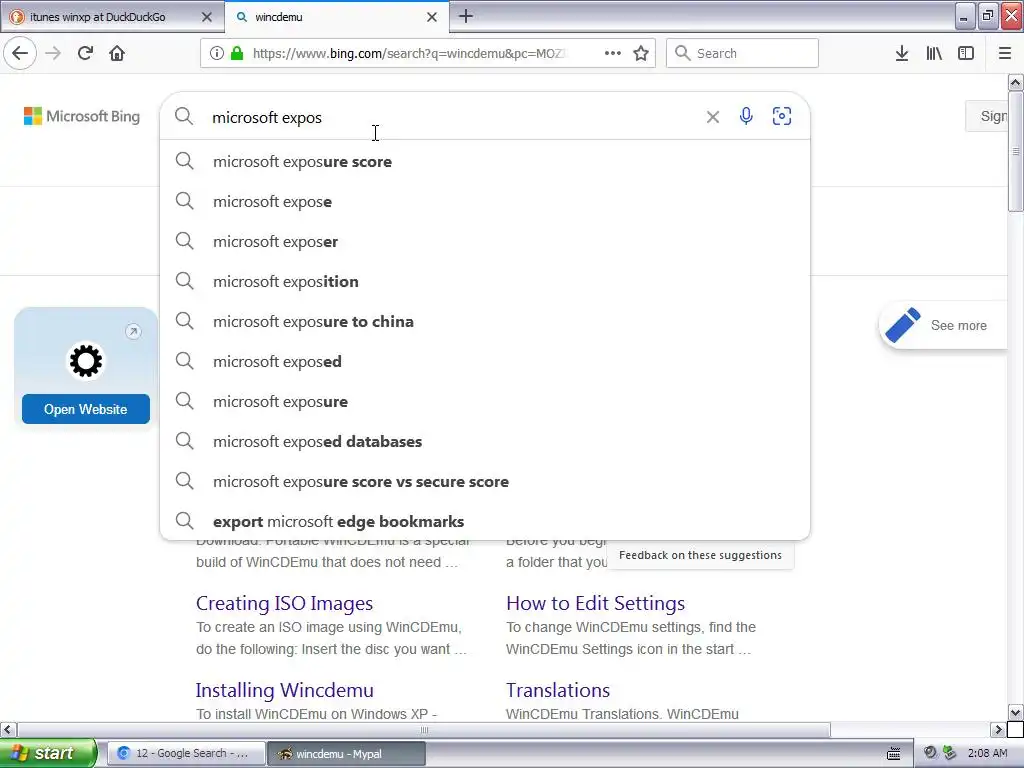This screenshot has height=768, width=1024.
Task: Click magnifier icon in Bing search box
Action: (184, 117)
